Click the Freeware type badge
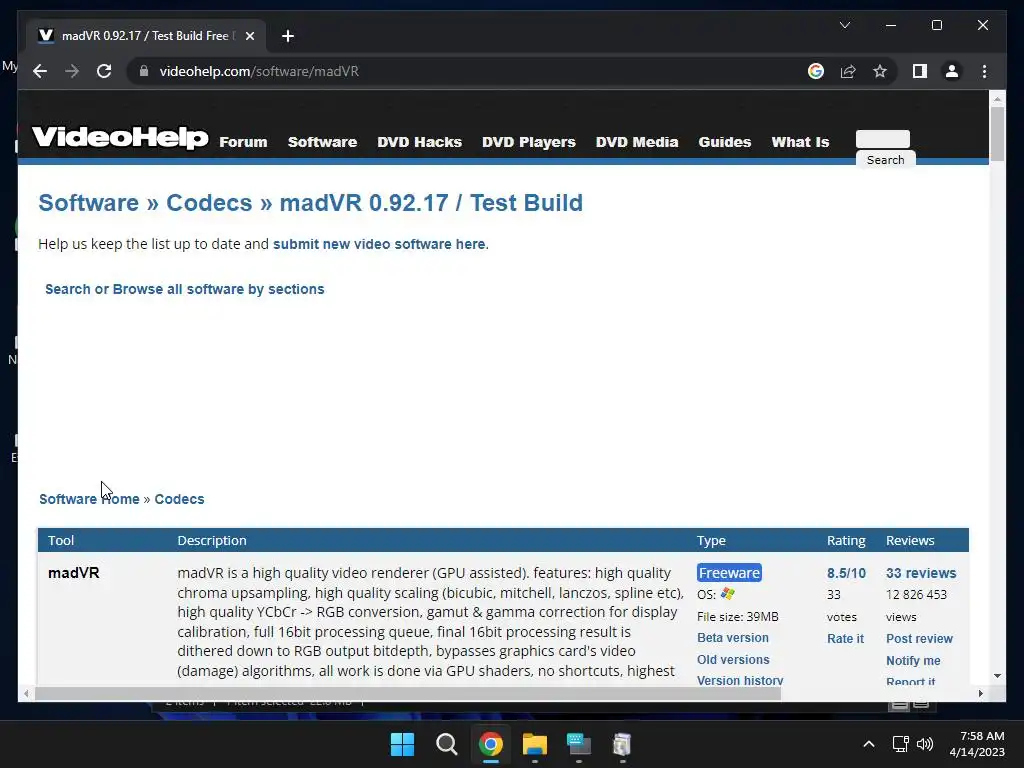The image size is (1024, 768). click(729, 573)
